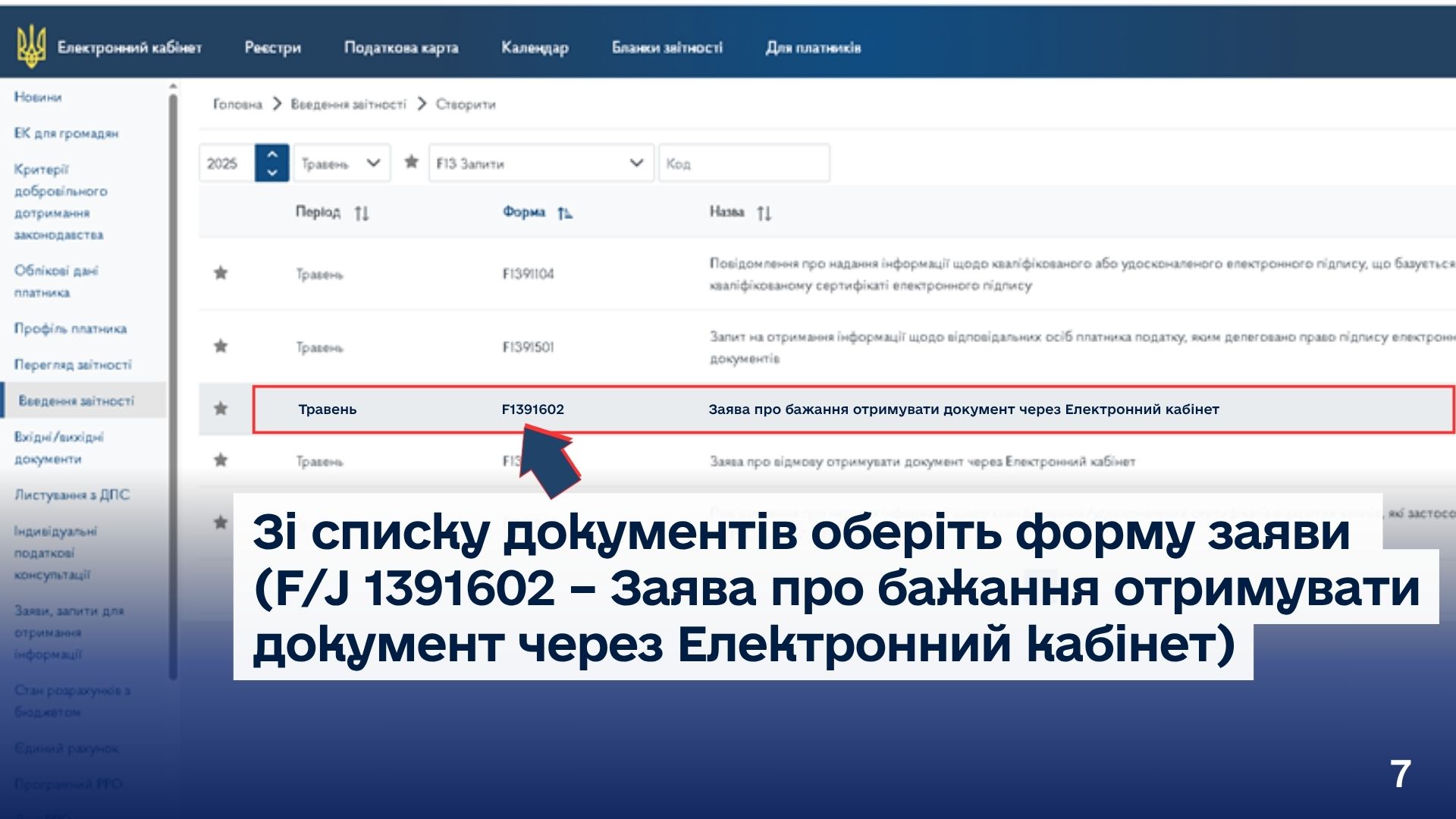Viewport: 1456px width, 819px height.
Task: Select form F1391602 code
Action: pyautogui.click(x=532, y=409)
